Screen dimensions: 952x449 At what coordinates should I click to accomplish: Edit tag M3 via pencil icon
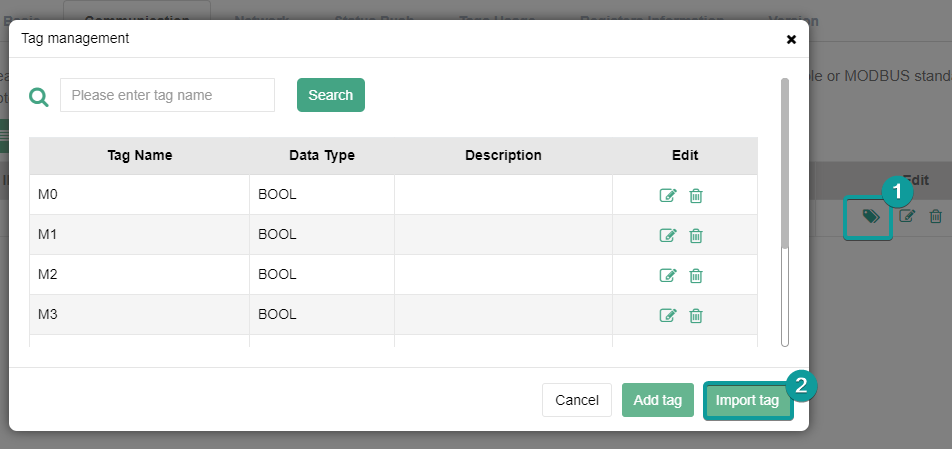(668, 315)
